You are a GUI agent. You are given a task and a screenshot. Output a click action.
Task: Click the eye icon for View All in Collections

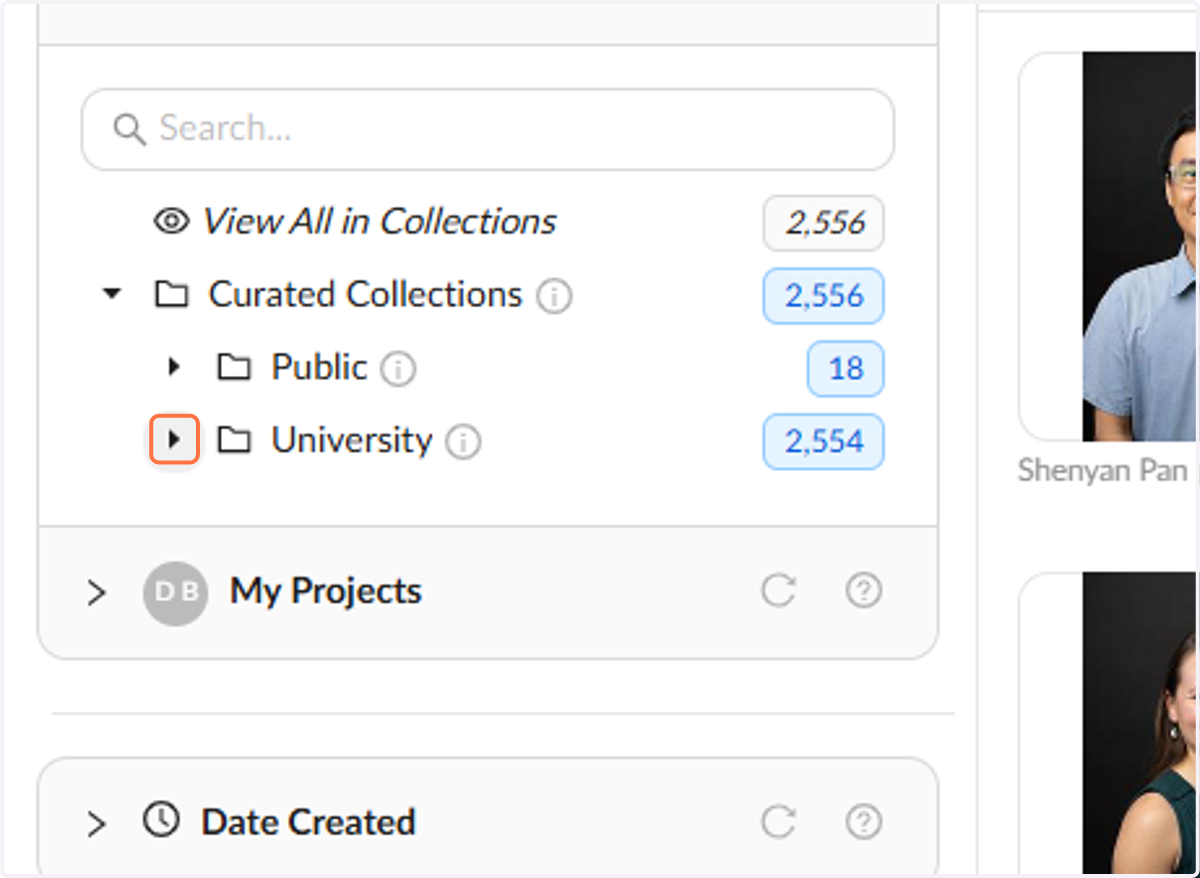tap(171, 221)
